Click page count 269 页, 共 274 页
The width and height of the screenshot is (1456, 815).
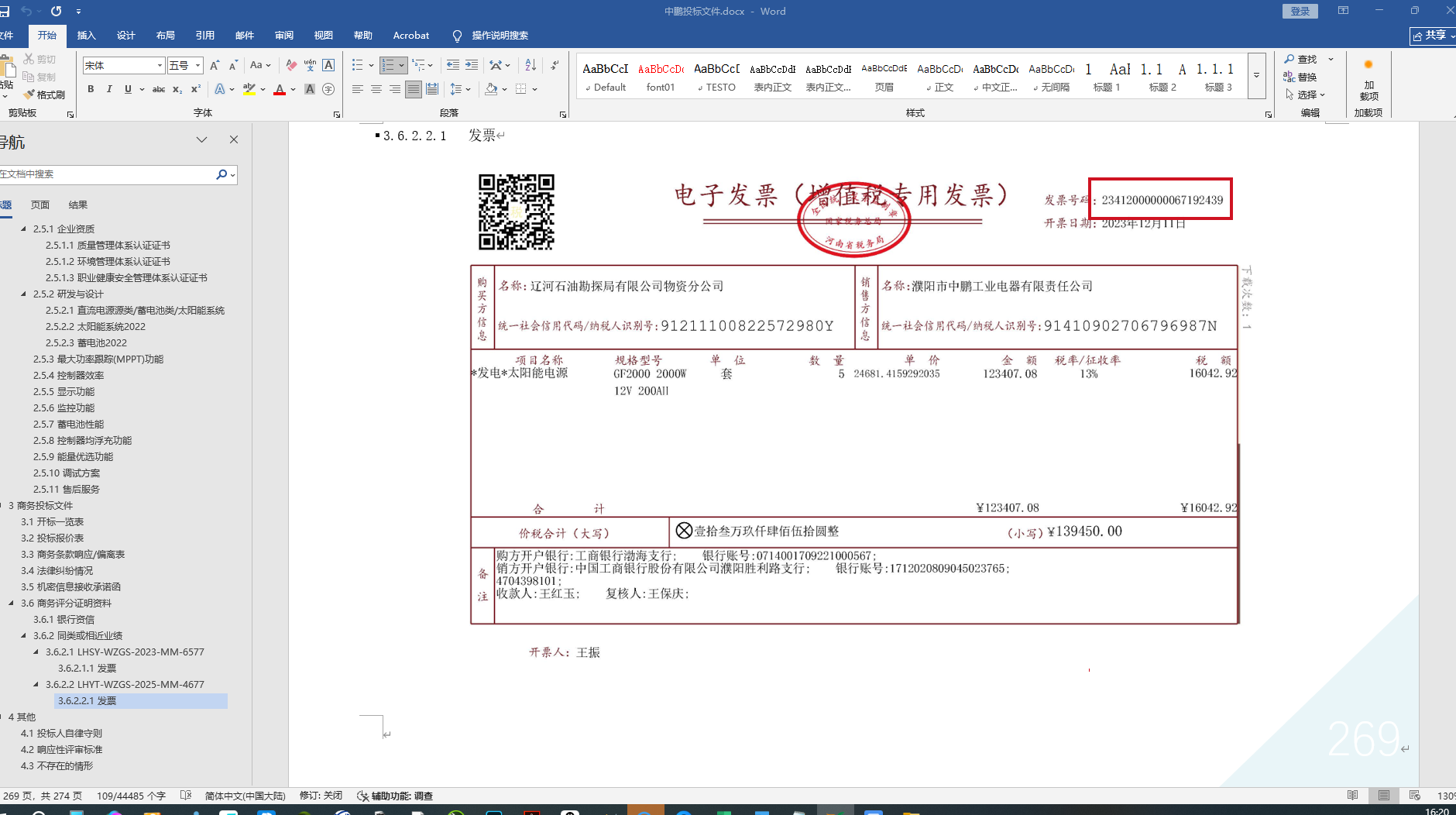point(43,796)
